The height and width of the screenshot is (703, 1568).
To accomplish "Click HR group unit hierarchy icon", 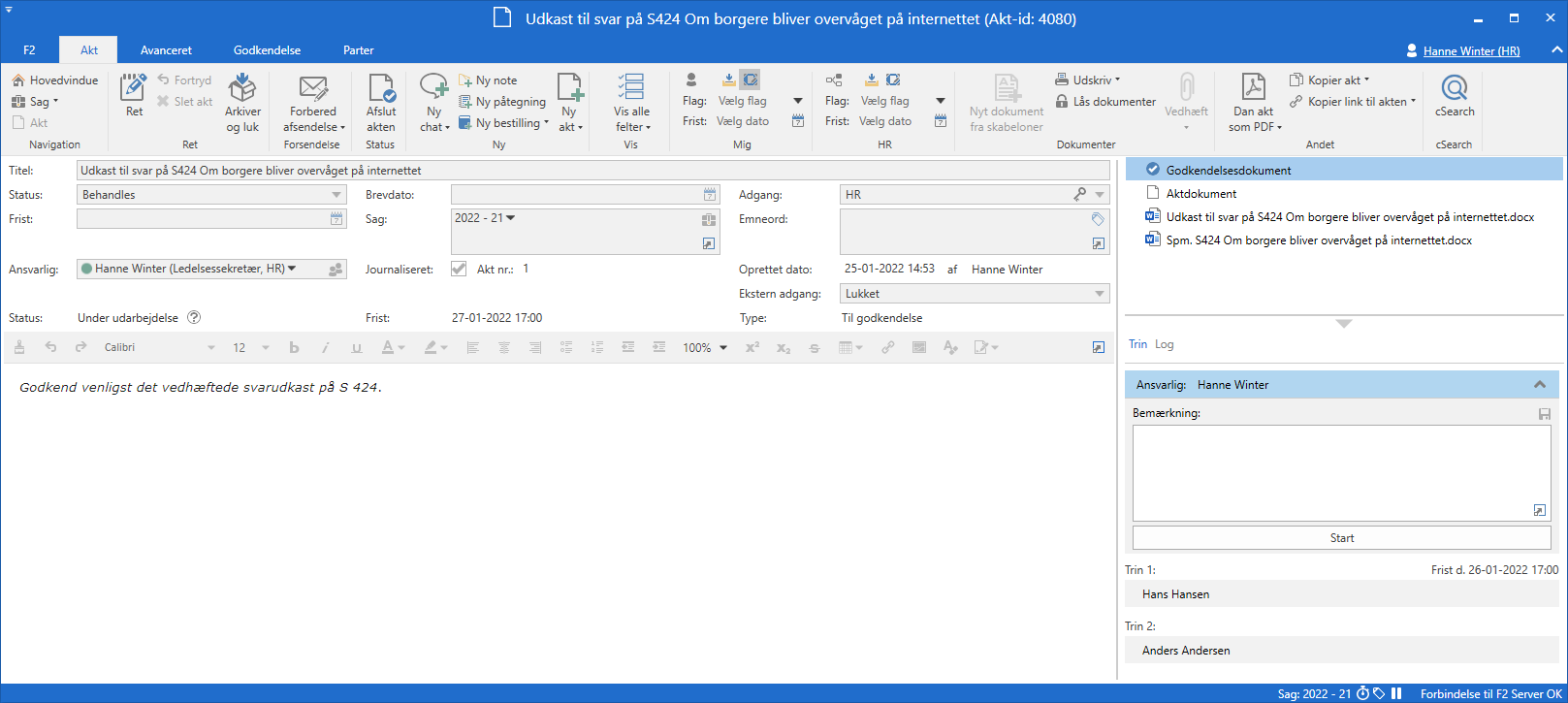I will point(834,80).
